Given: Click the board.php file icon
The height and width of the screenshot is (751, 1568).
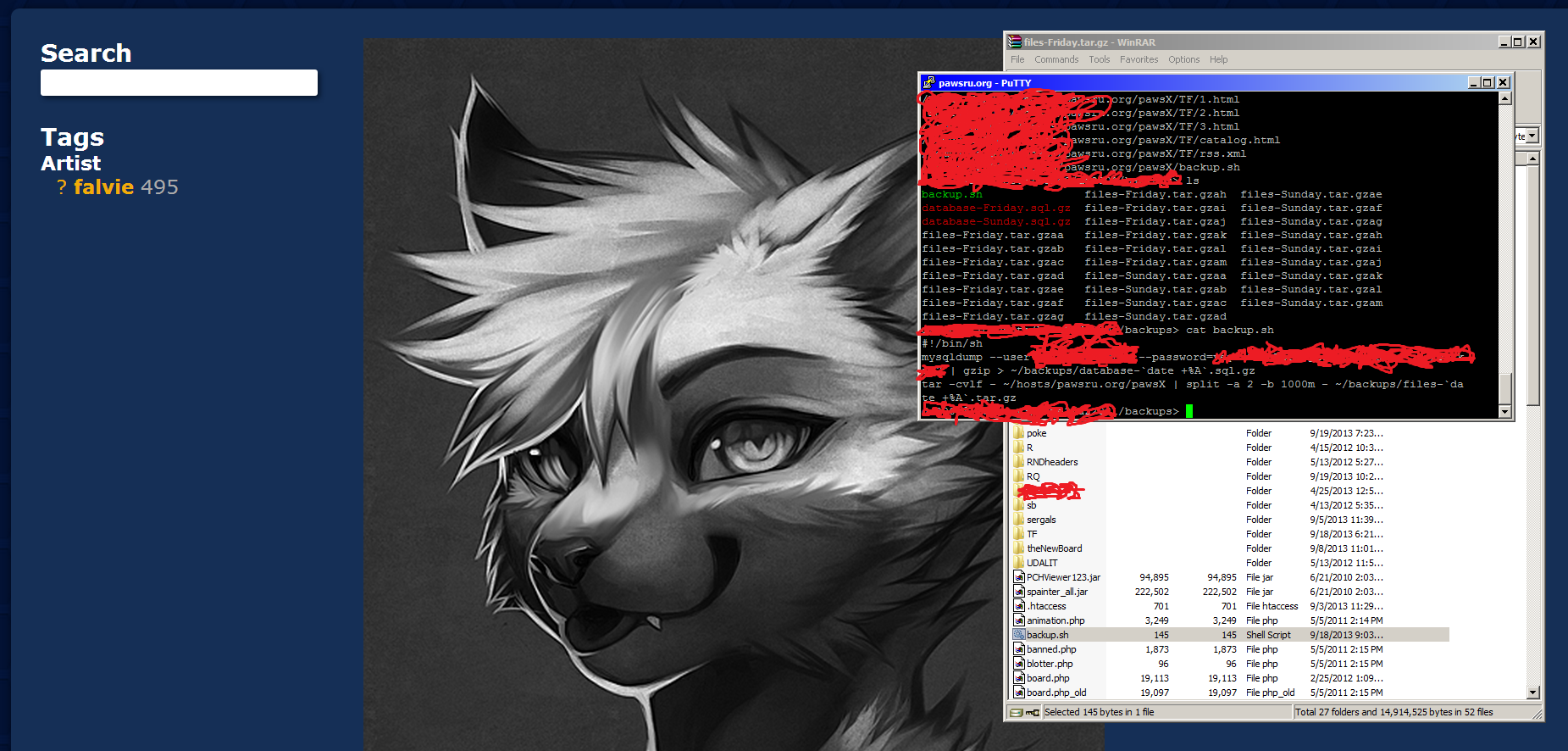Looking at the screenshot, I should click(x=1019, y=678).
